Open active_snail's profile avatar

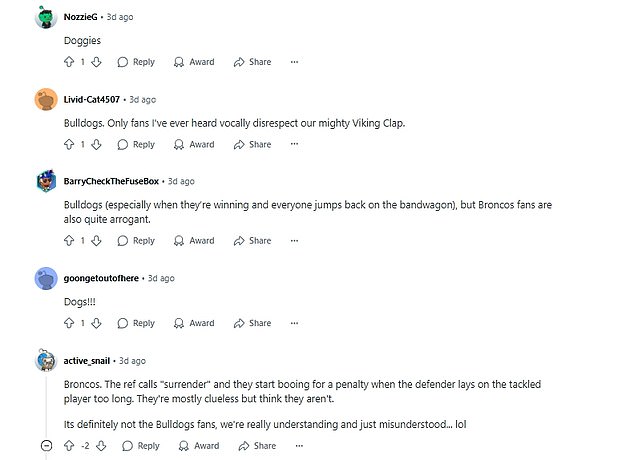tap(46, 360)
